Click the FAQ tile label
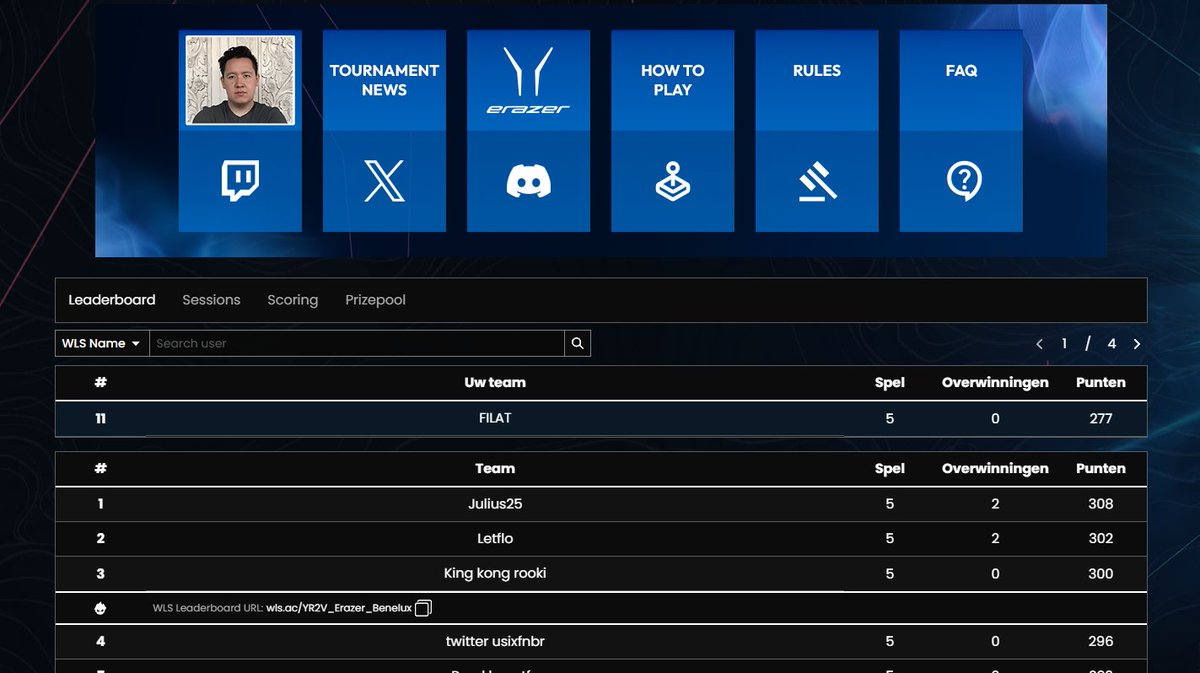1200x673 pixels. (x=961, y=71)
